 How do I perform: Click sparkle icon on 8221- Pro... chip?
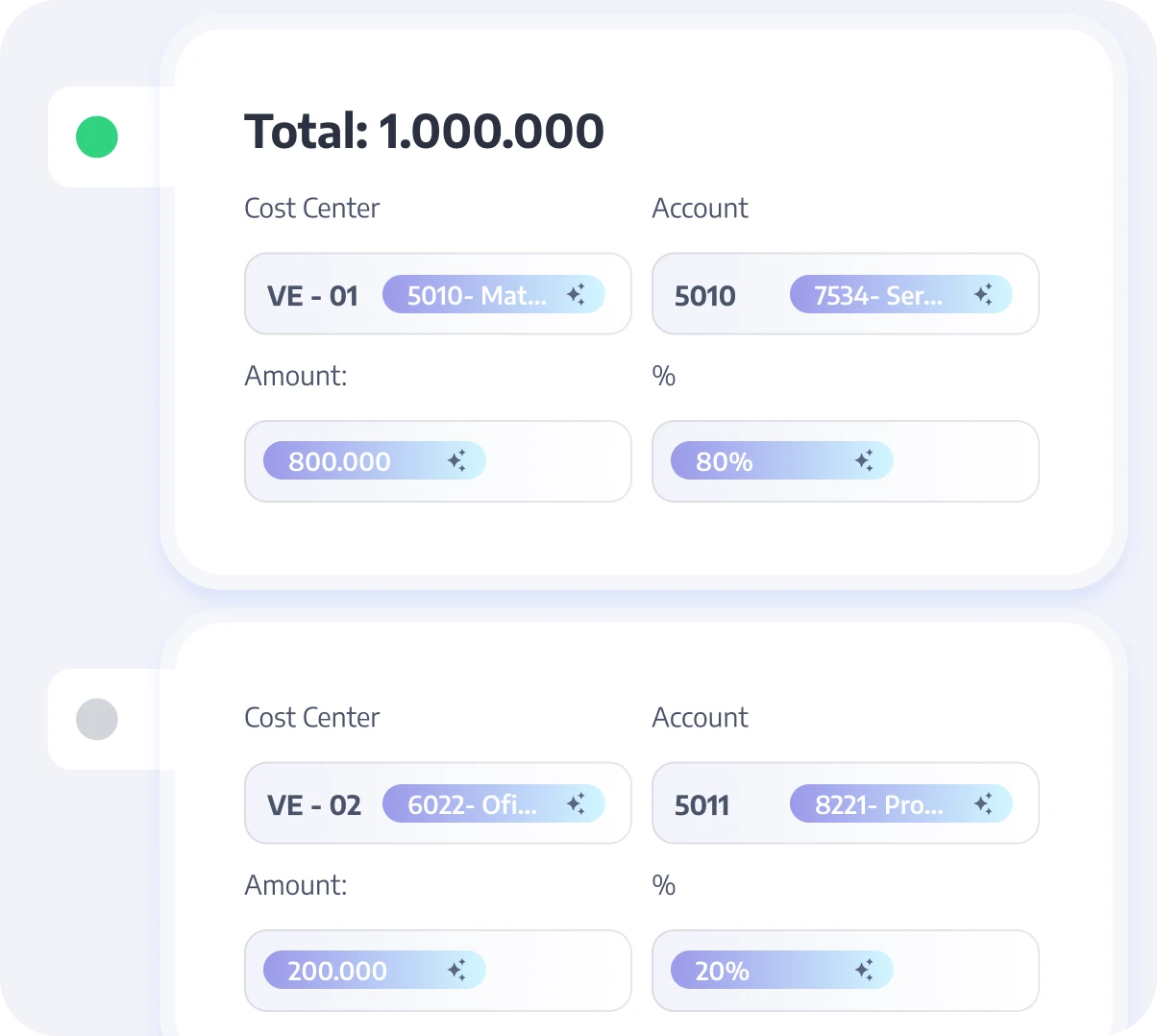coord(983,804)
